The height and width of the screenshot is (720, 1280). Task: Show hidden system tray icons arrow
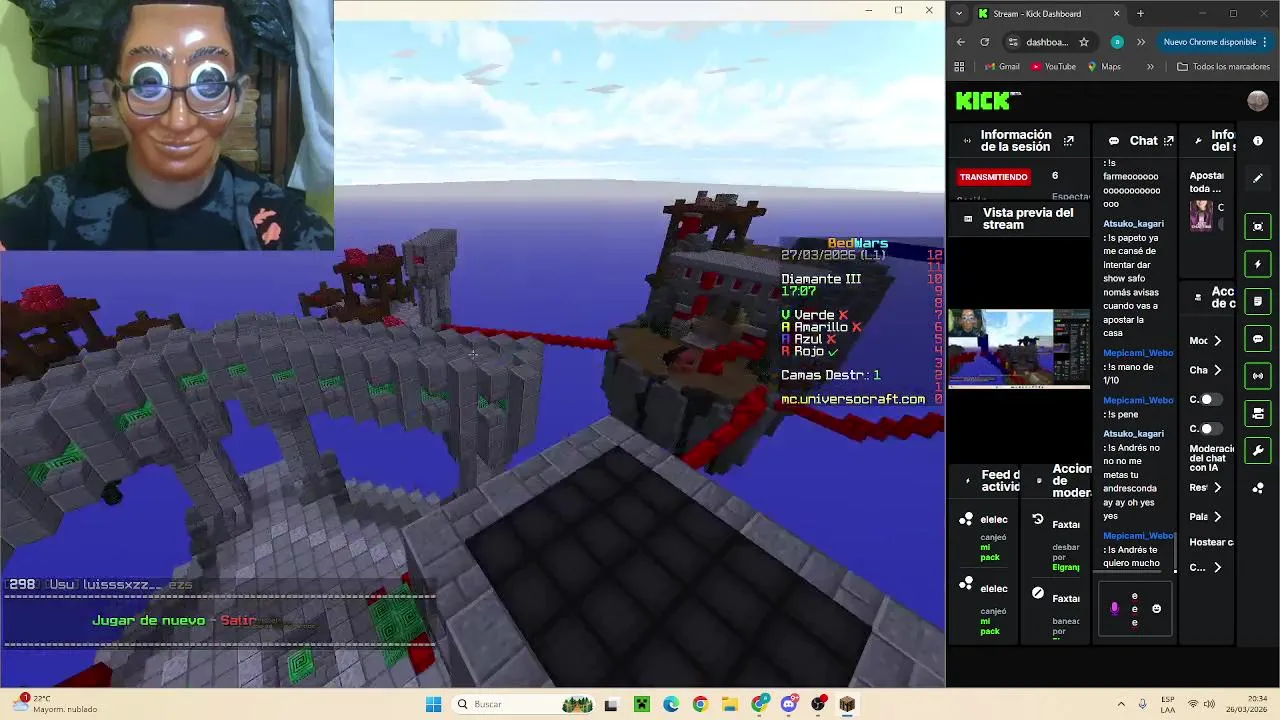click(x=1121, y=704)
